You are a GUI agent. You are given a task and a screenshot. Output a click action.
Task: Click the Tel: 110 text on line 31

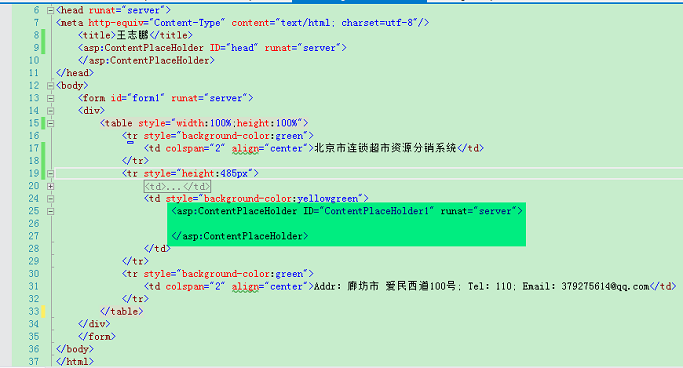(x=490, y=287)
